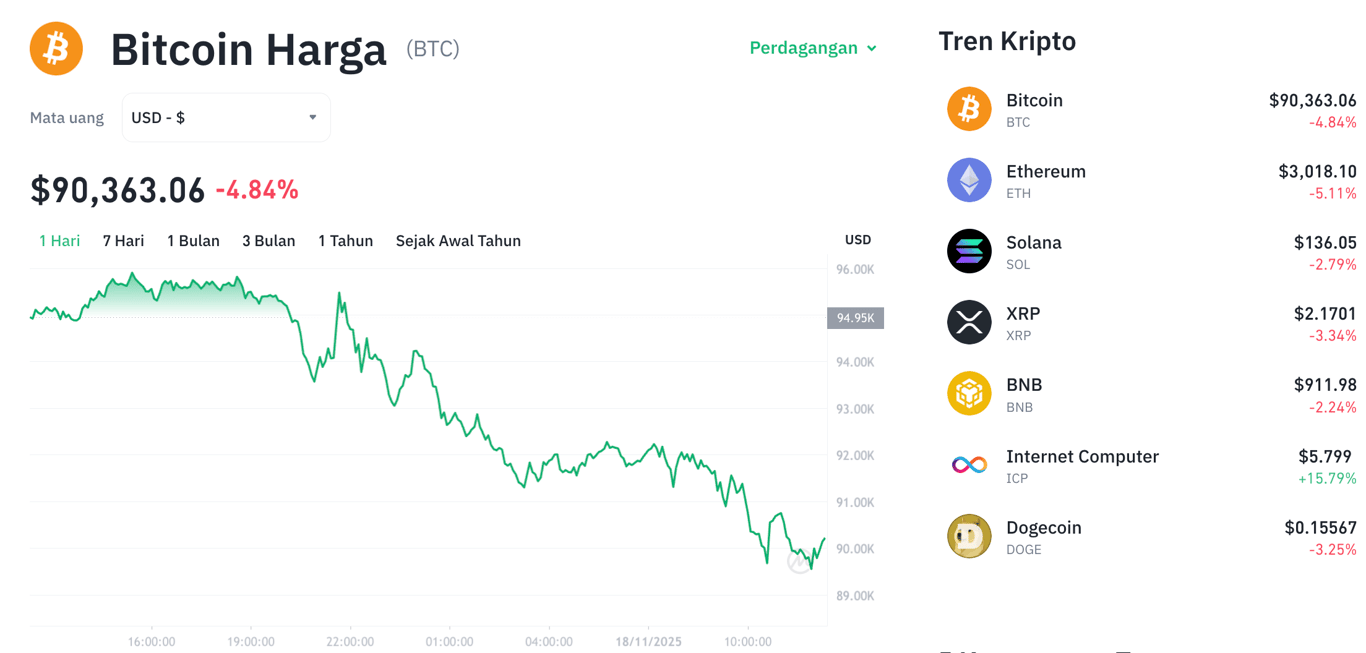Expand the USD currency selector
Screen dimensions: 1366x653
point(225,117)
